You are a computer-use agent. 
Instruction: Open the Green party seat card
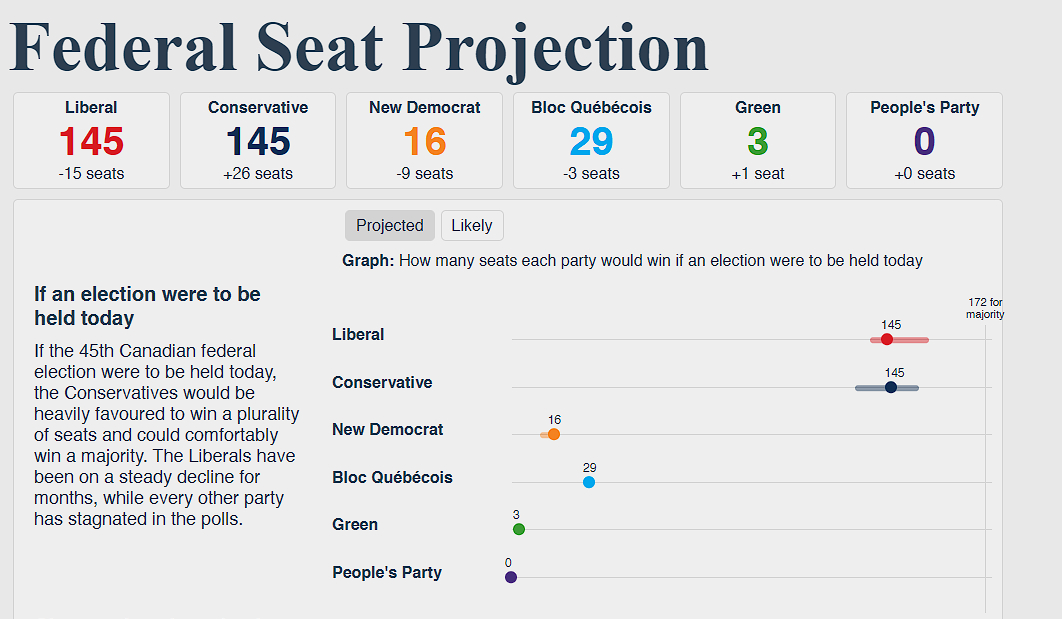758,140
